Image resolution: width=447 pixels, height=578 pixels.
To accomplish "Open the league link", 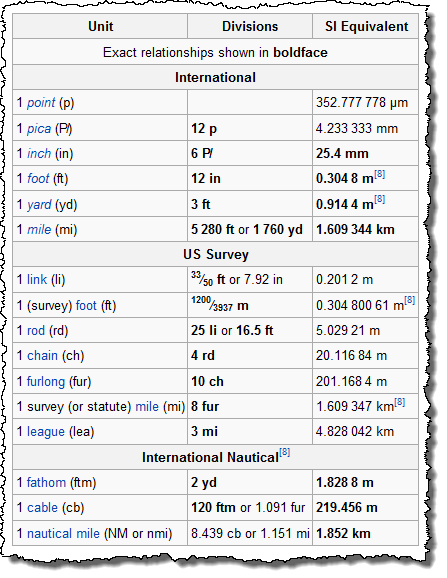I will 46,432.
